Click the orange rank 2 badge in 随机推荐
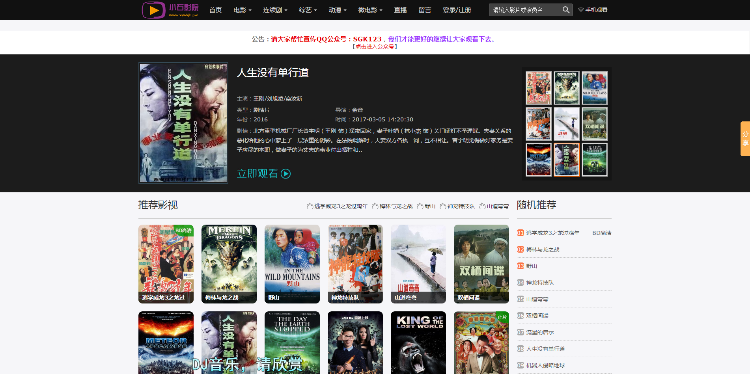This screenshot has width=750, height=374. coord(520,249)
